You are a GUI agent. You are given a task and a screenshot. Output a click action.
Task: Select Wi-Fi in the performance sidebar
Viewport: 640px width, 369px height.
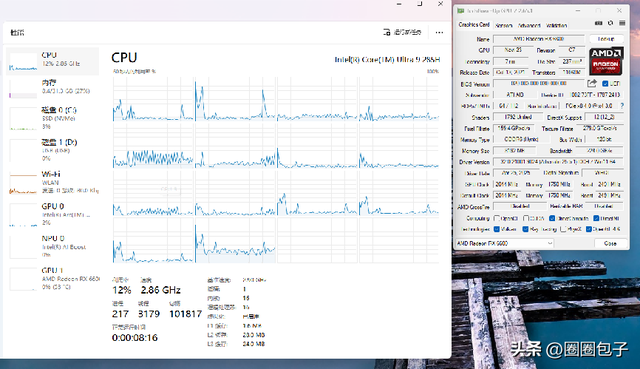tap(53, 182)
